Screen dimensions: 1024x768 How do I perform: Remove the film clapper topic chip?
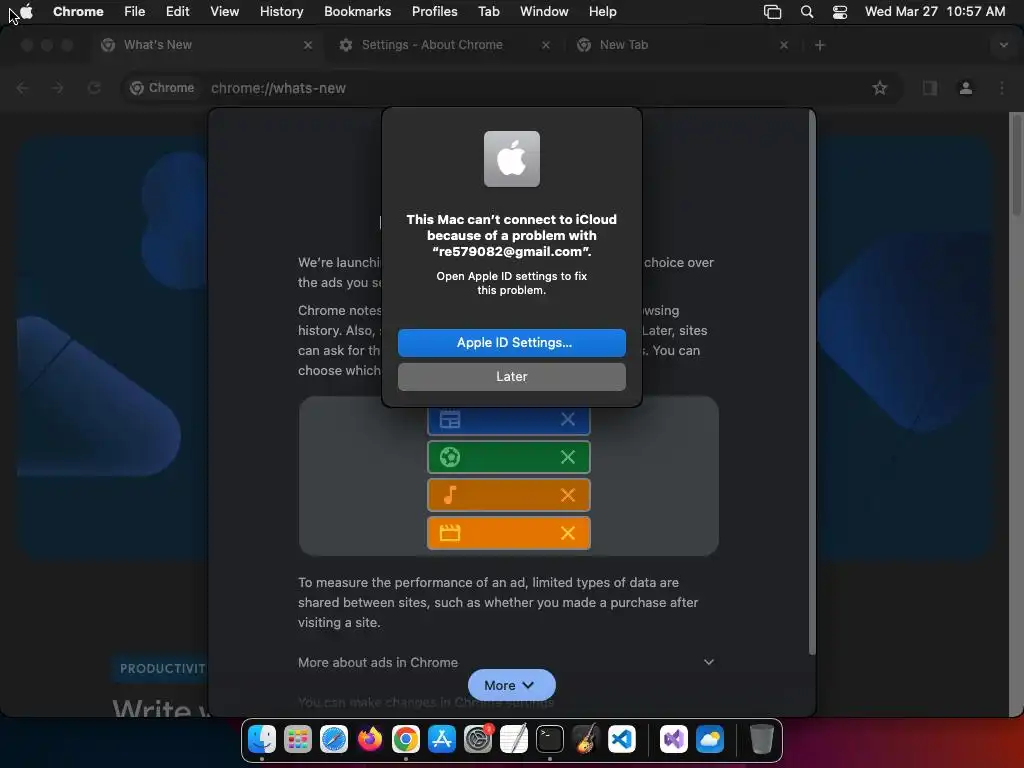568,533
